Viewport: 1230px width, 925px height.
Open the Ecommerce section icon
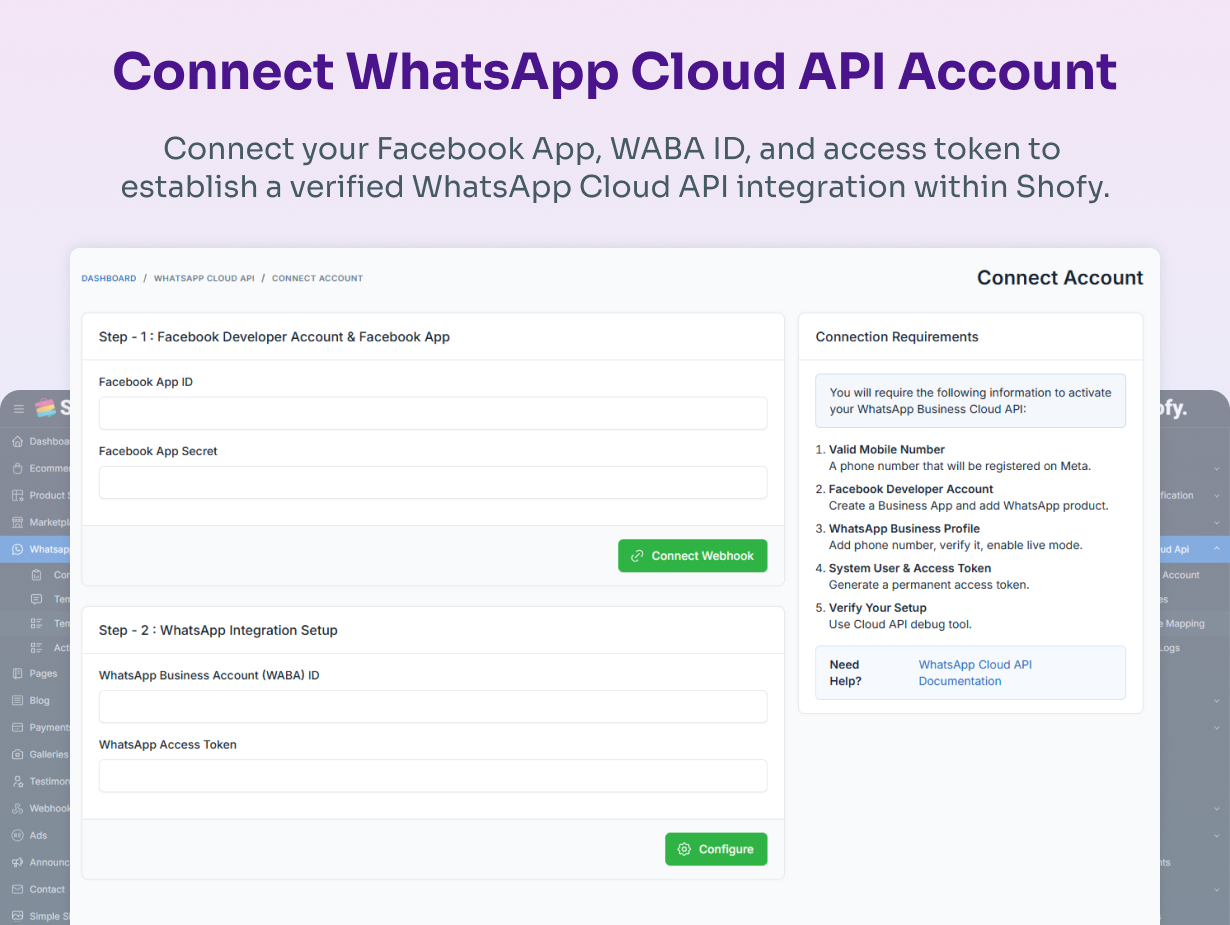(16, 468)
